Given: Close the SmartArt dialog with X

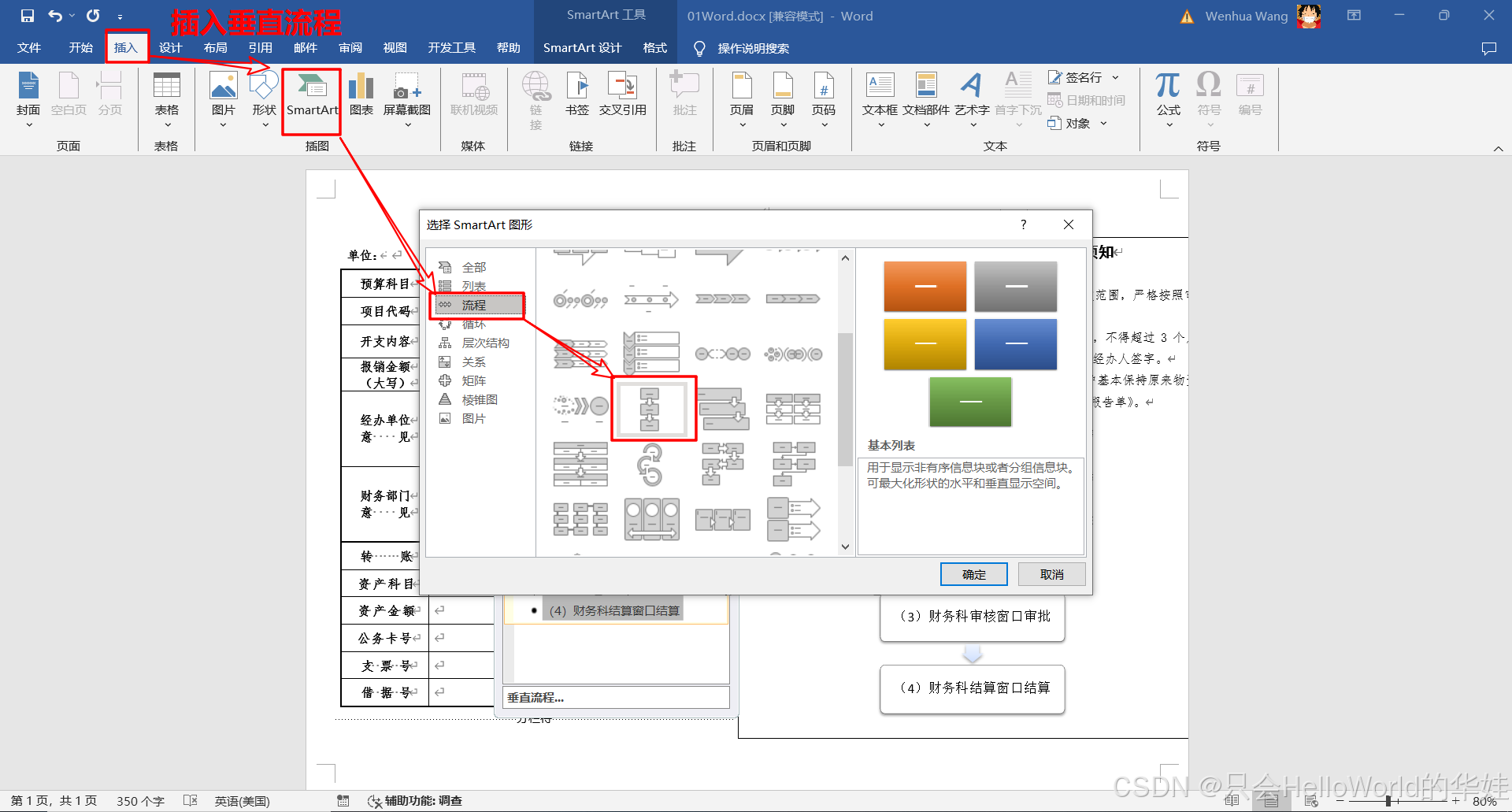Looking at the screenshot, I should 1069,224.
